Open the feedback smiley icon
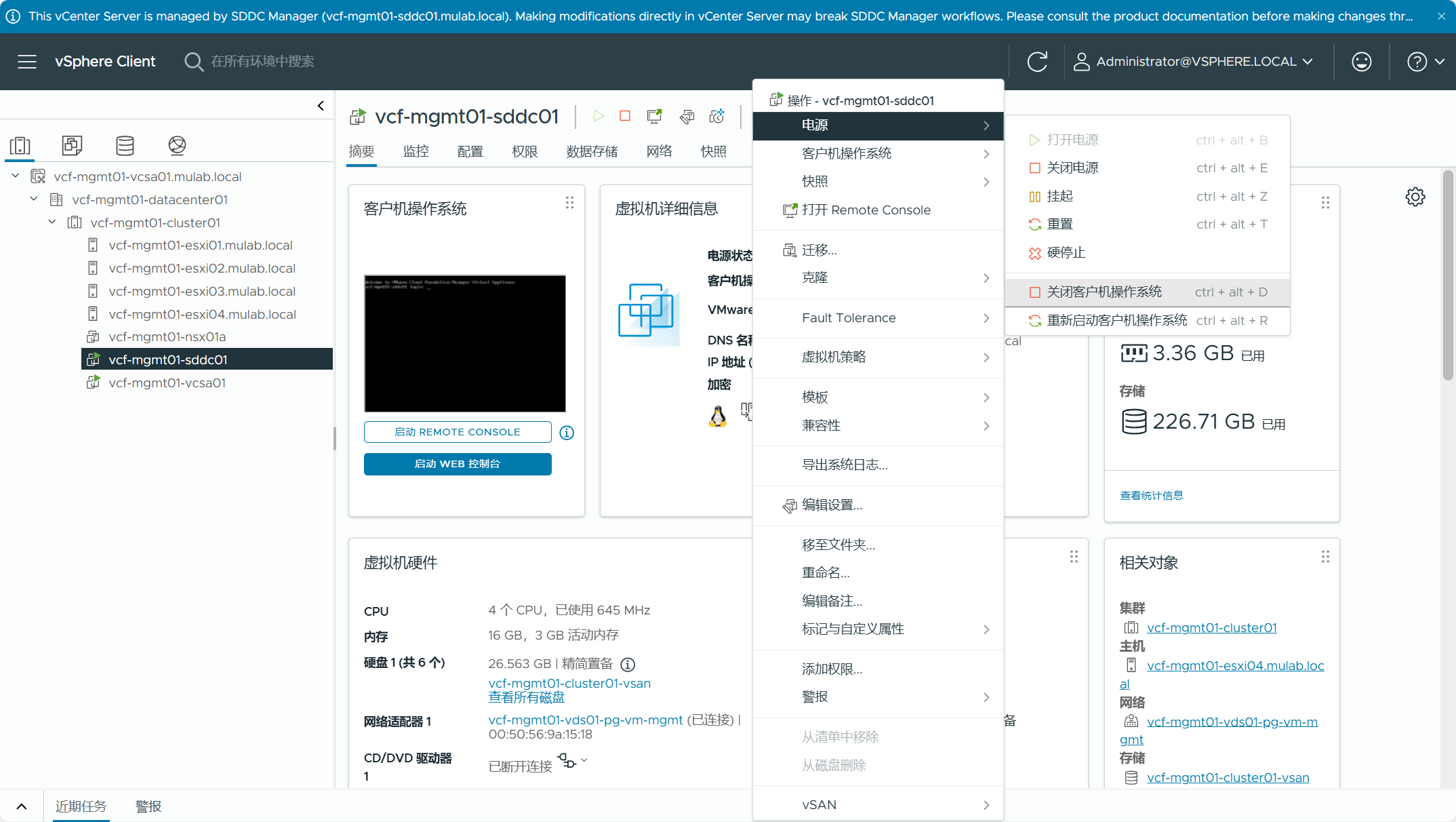This screenshot has height=822, width=1456. 1361,62
